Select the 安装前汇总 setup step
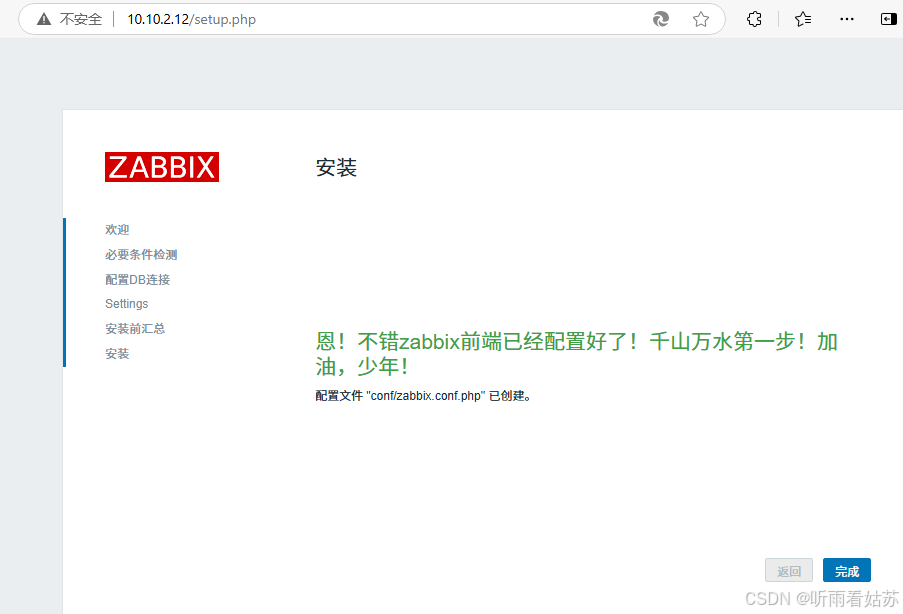The image size is (903, 614). [135, 328]
